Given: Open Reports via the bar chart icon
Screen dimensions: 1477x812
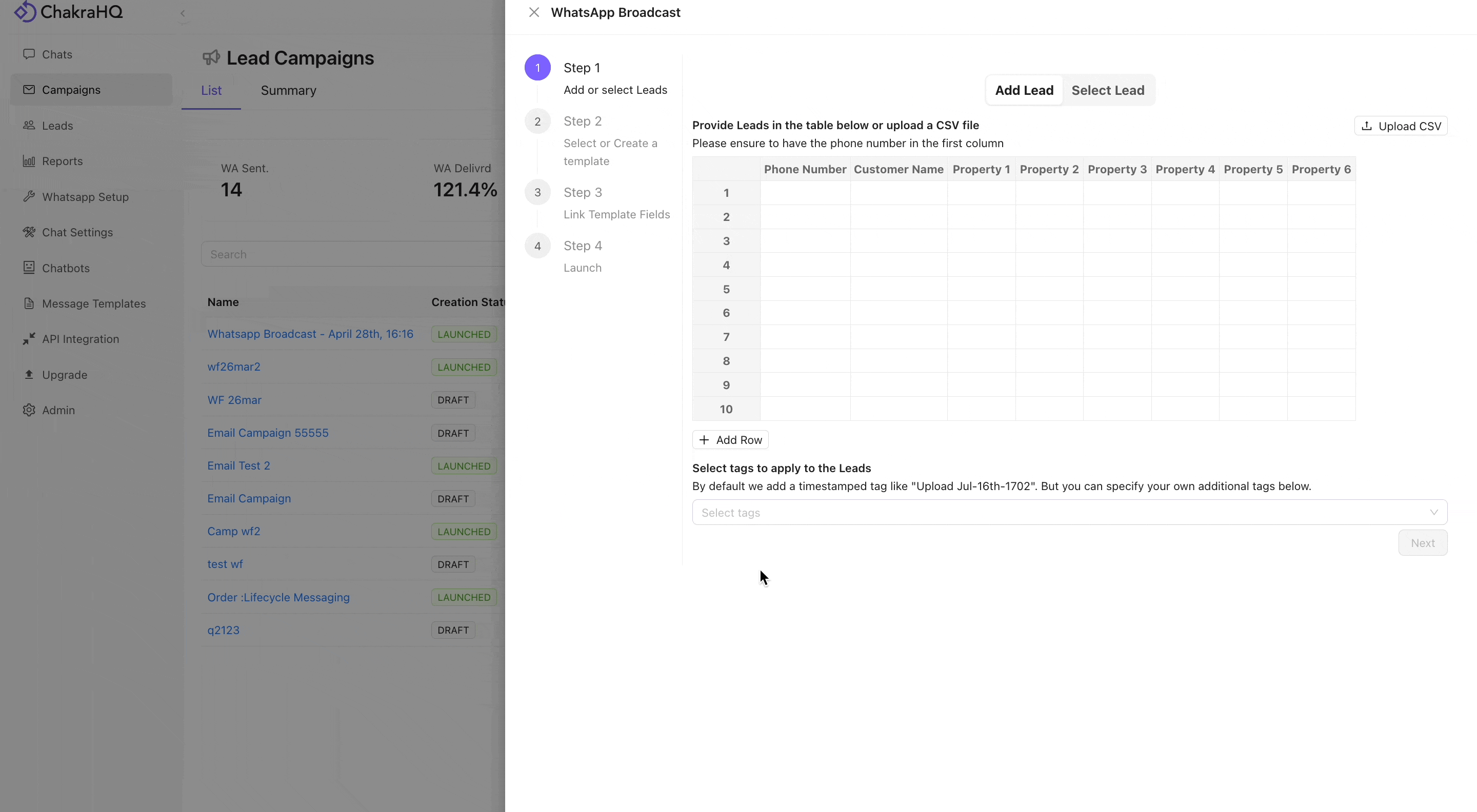Looking at the screenshot, I should click(x=29, y=161).
